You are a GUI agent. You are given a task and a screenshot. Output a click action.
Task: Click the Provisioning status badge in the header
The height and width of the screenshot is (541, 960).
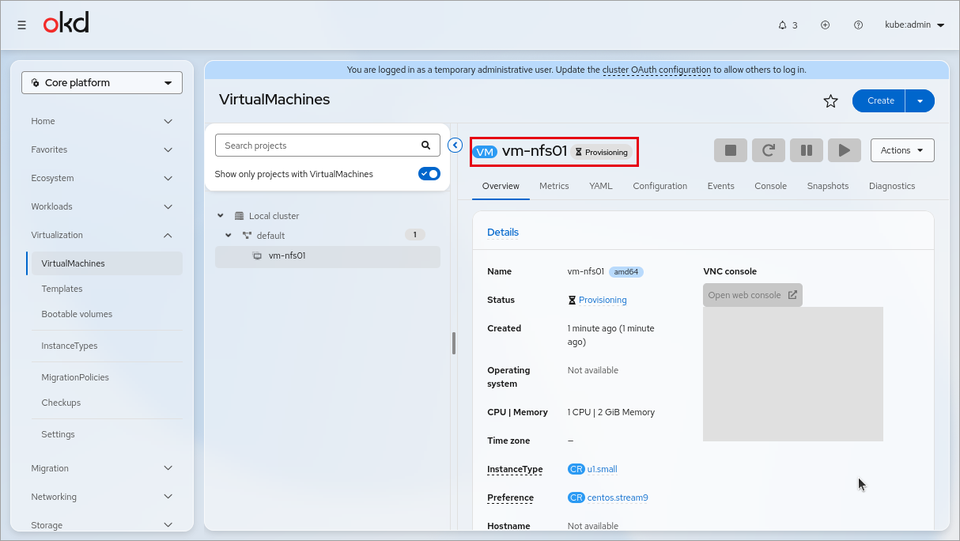[x=602, y=152]
